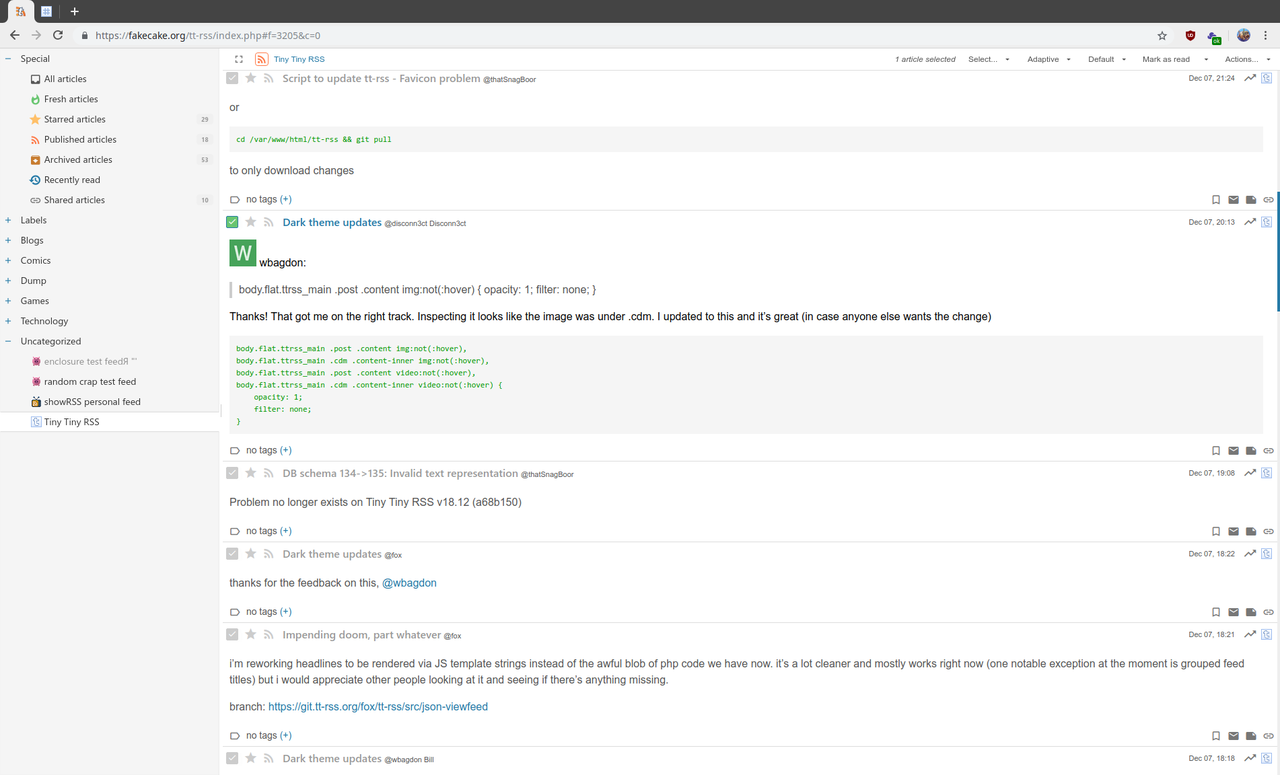Star the selected 'Dark theme updates' article
Viewport: 1280px width, 775px height.
point(251,222)
